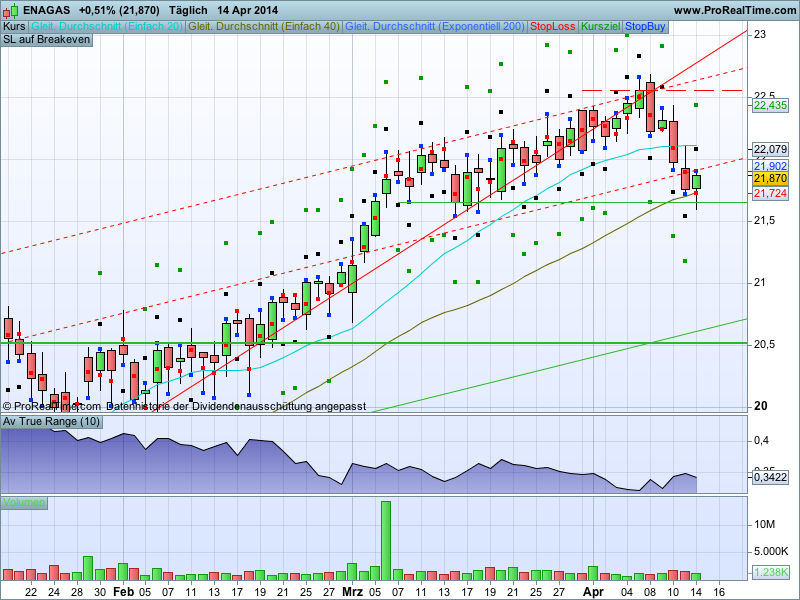Click the candlestick icon beside ENAGAS title
Viewport: 800px width, 600px height.
(x=11, y=10)
